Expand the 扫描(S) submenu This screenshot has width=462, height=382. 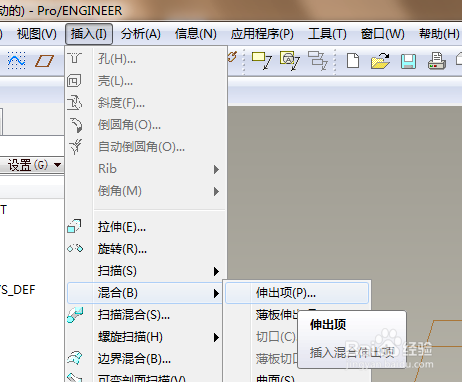147,271
